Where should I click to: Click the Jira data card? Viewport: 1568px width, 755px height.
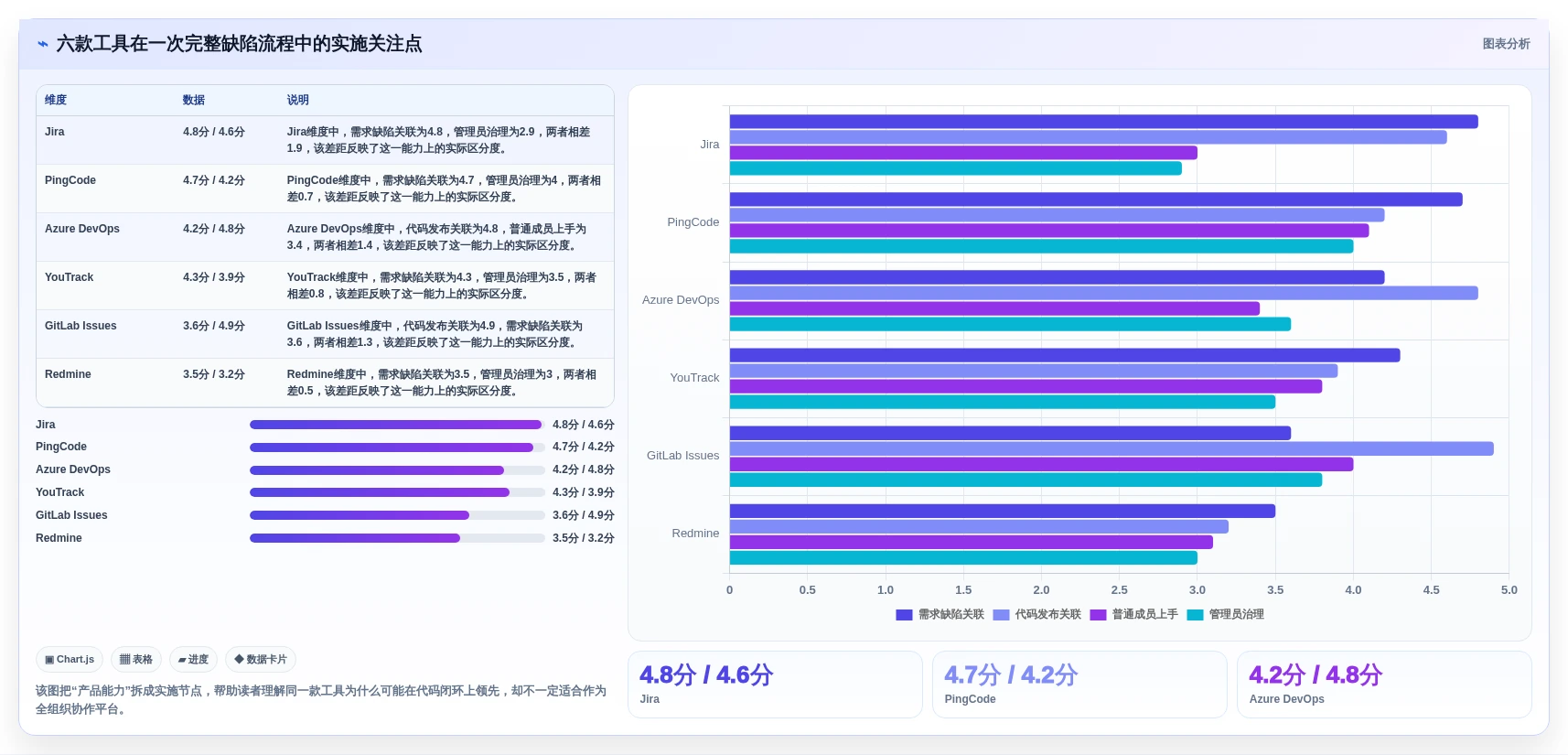775,685
